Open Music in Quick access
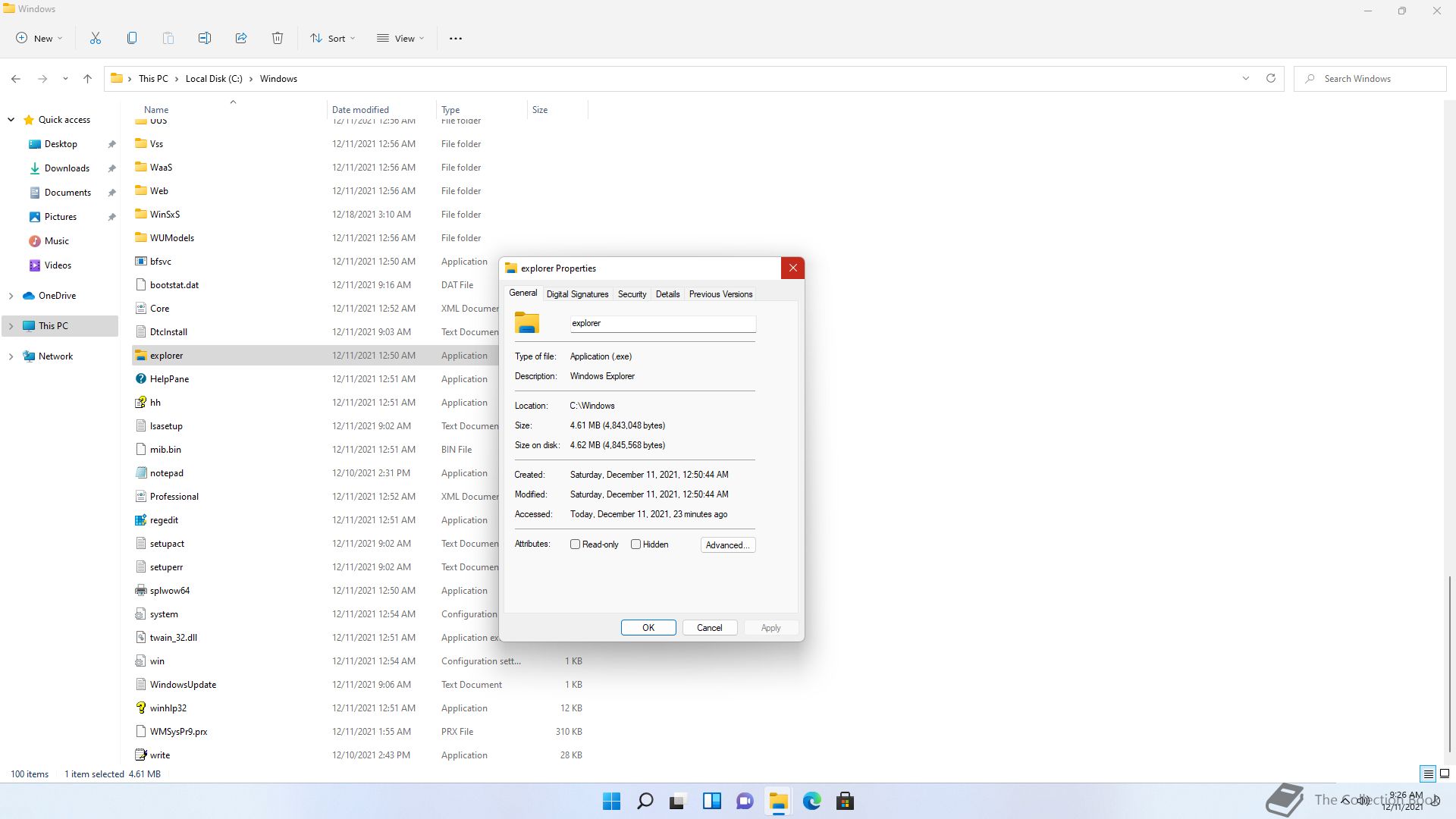Image resolution: width=1456 pixels, height=819 pixels. coord(57,241)
